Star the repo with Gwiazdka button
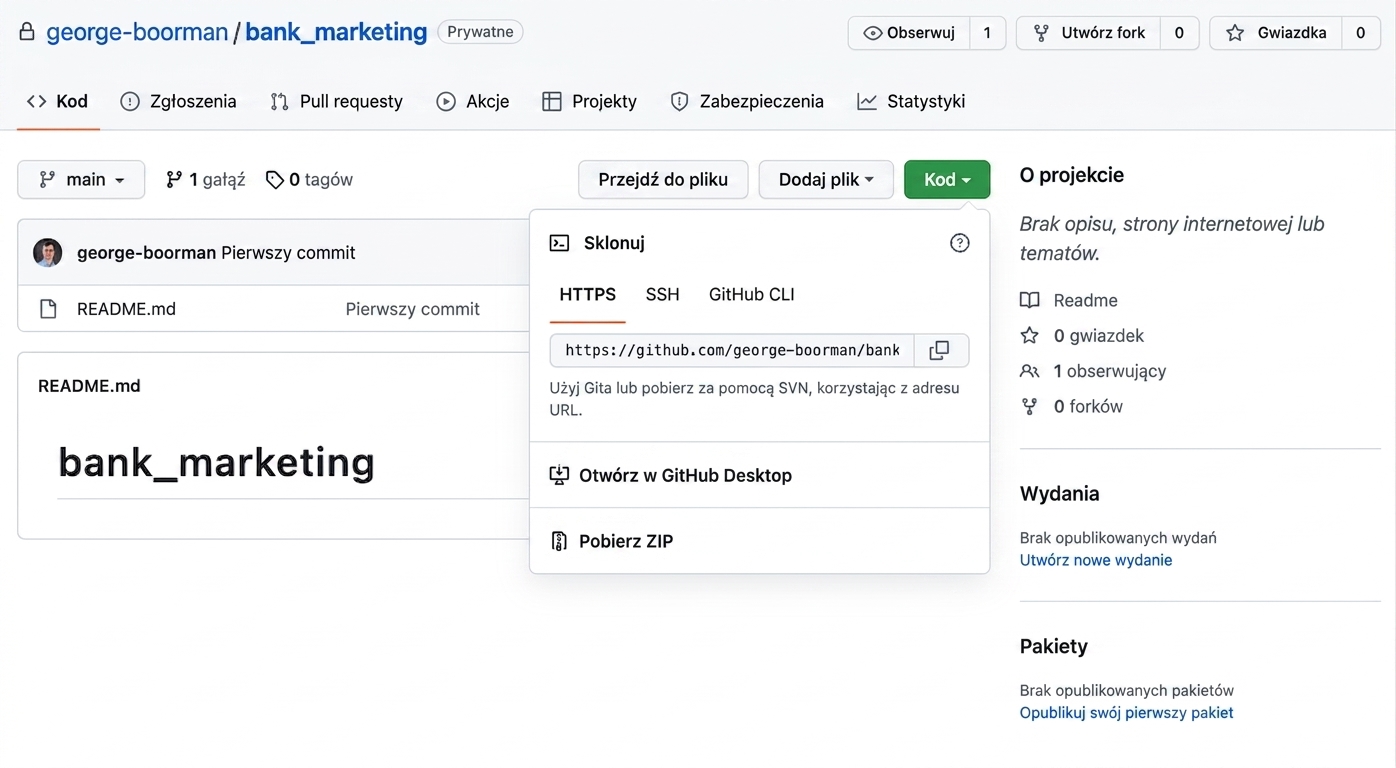This screenshot has height=768, width=1396. coord(1276,33)
